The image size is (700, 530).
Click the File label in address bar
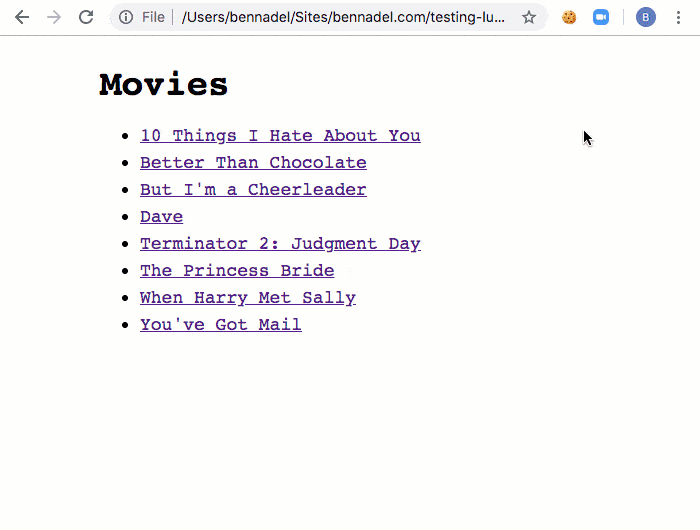coord(153,17)
